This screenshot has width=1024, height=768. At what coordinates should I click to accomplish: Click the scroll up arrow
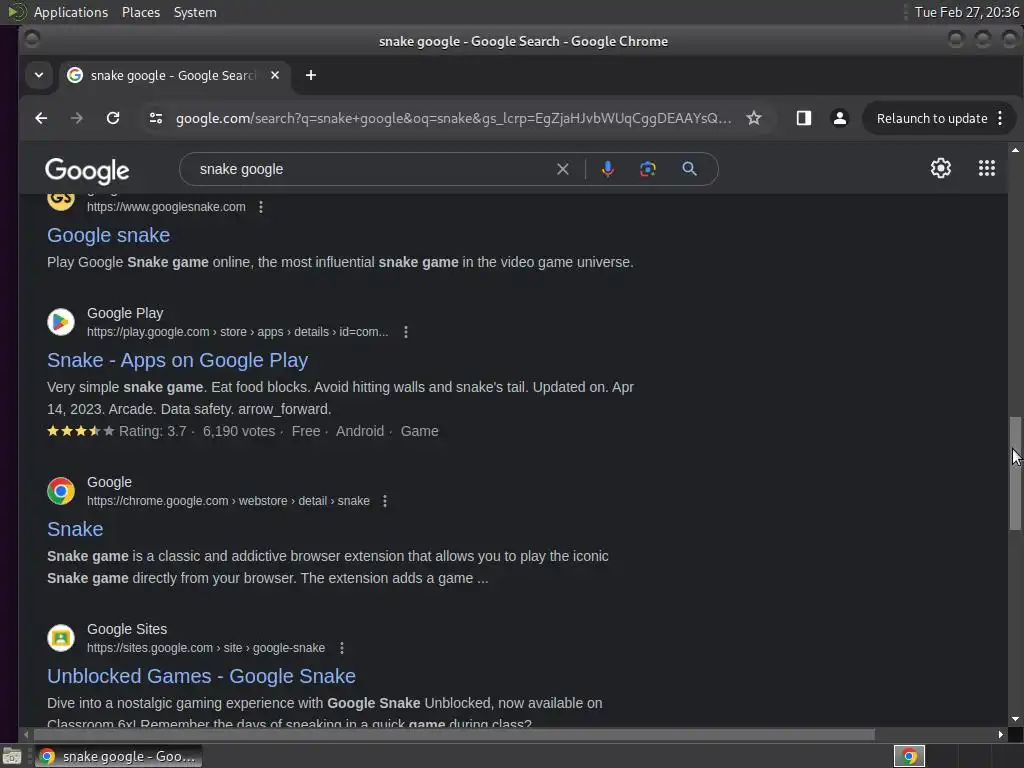click(1015, 150)
